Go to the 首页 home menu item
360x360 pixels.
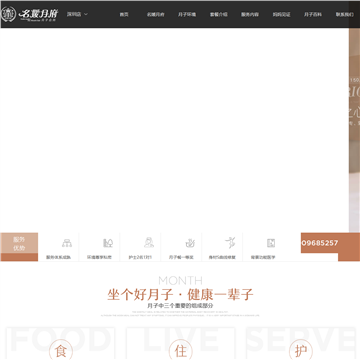tap(124, 14)
